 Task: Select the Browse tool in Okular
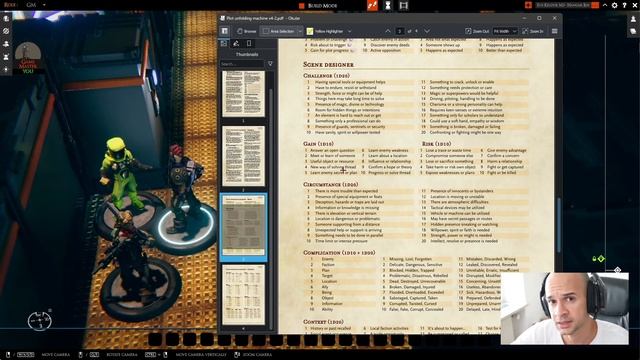coord(247,31)
